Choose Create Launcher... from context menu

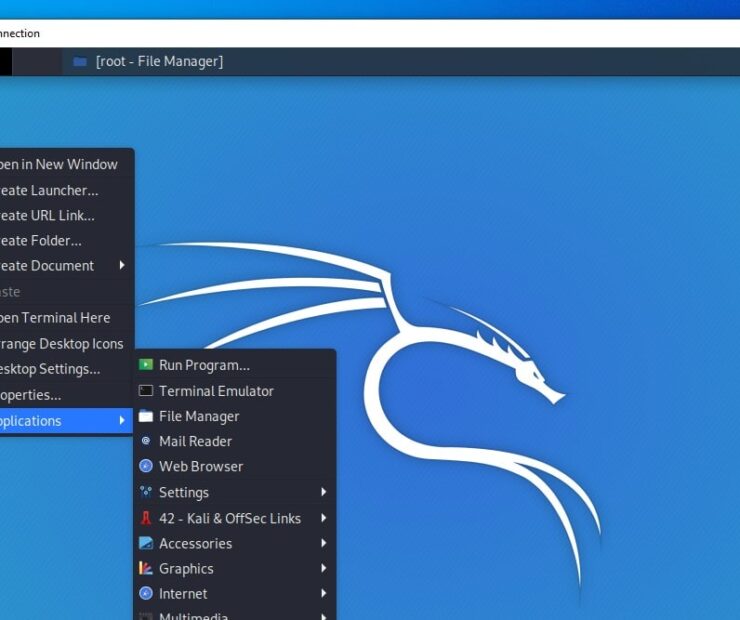click(66, 190)
